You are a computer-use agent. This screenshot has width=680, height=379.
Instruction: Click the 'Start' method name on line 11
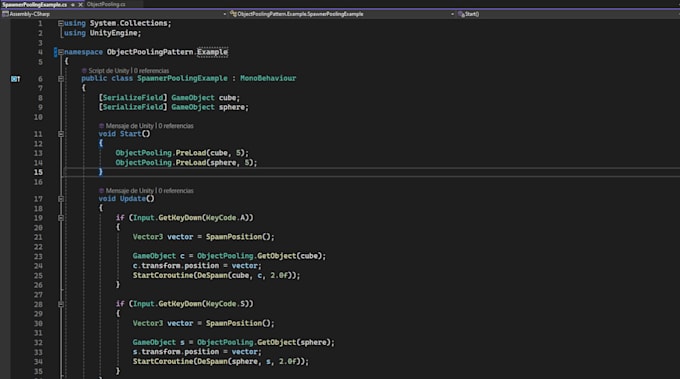coord(131,134)
